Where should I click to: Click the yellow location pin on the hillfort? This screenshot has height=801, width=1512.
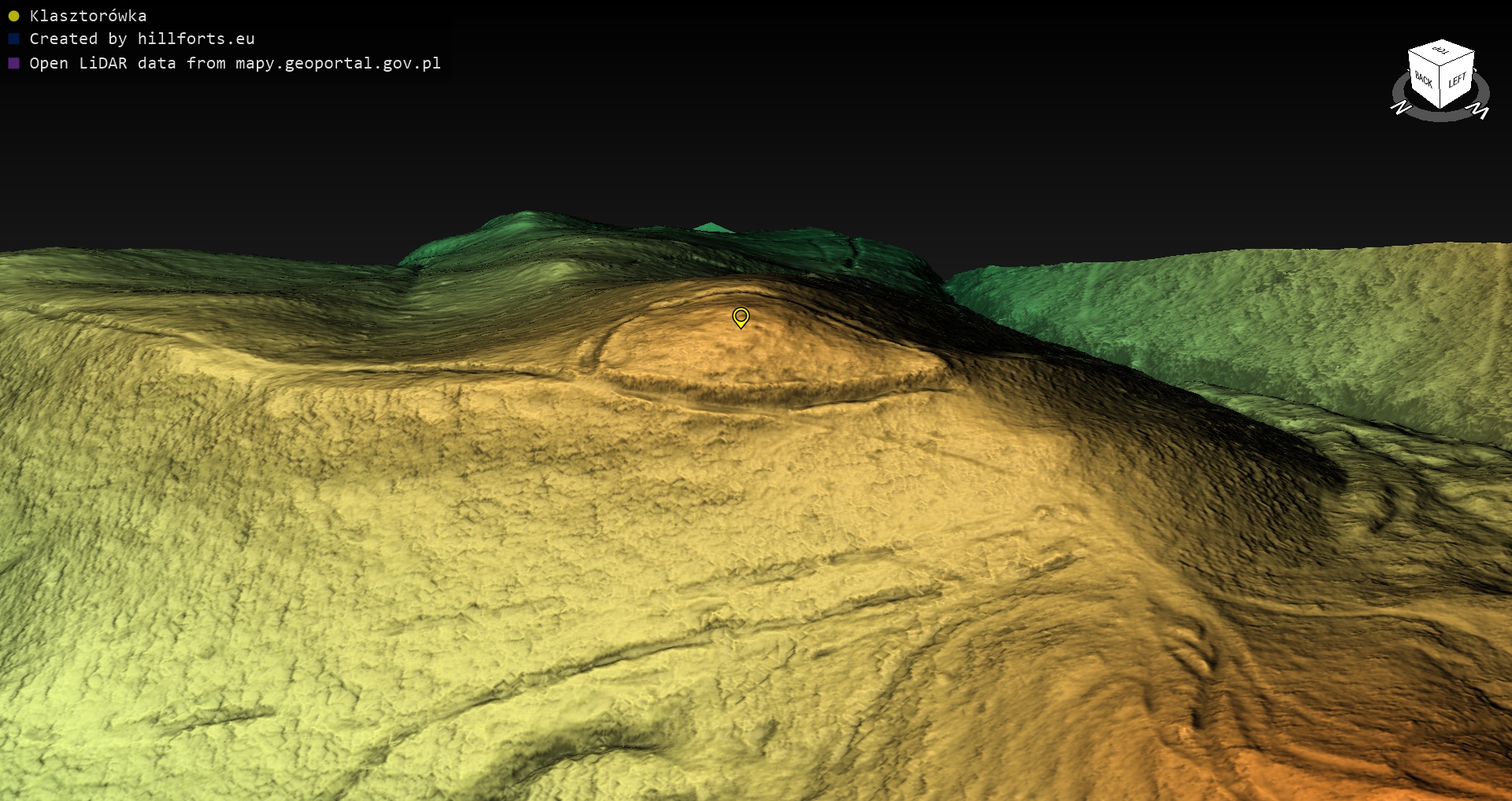[740, 317]
